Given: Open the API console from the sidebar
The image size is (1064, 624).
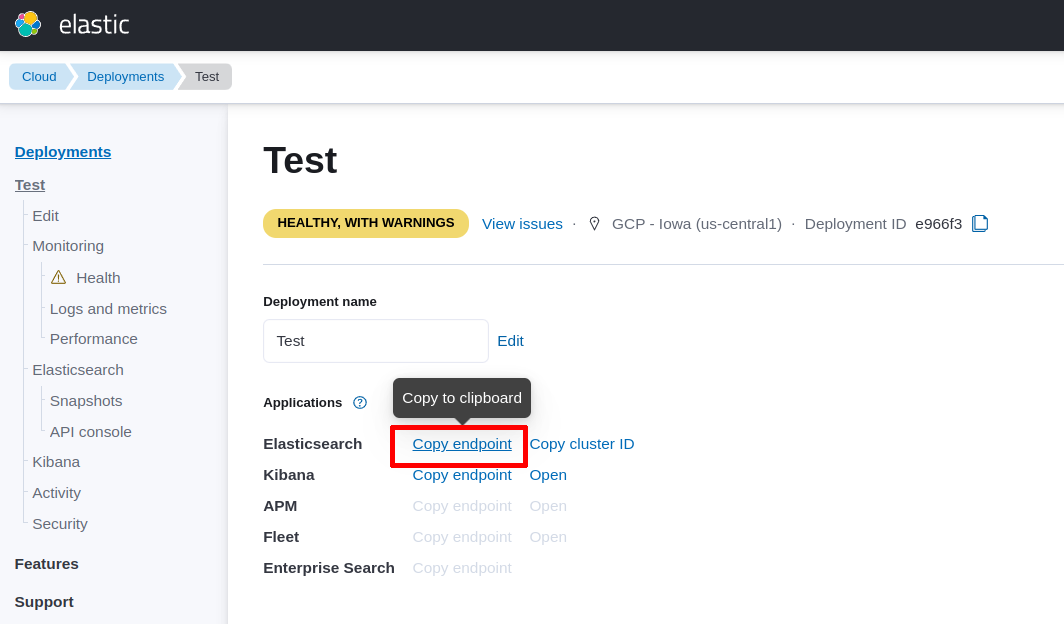Looking at the screenshot, I should pos(90,431).
